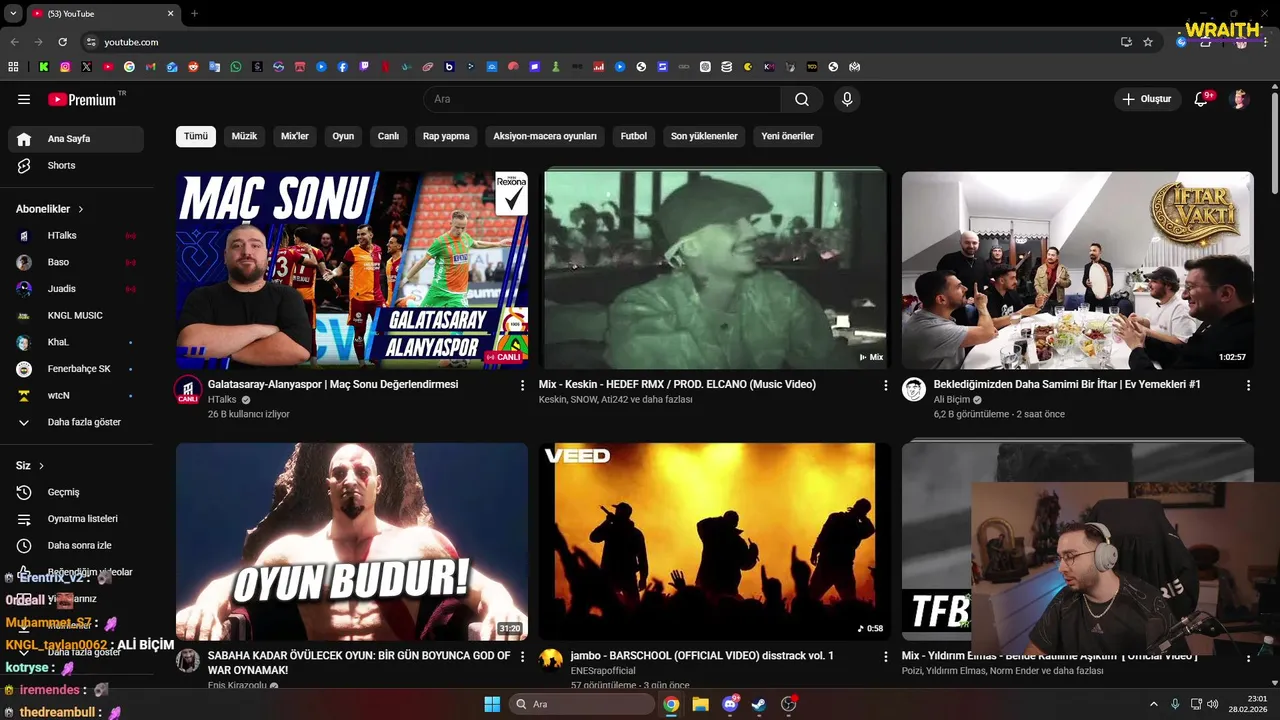Screen dimensions: 1280x720
Task: Open Oynatma listeleri playlists
Action: (76, 519)
